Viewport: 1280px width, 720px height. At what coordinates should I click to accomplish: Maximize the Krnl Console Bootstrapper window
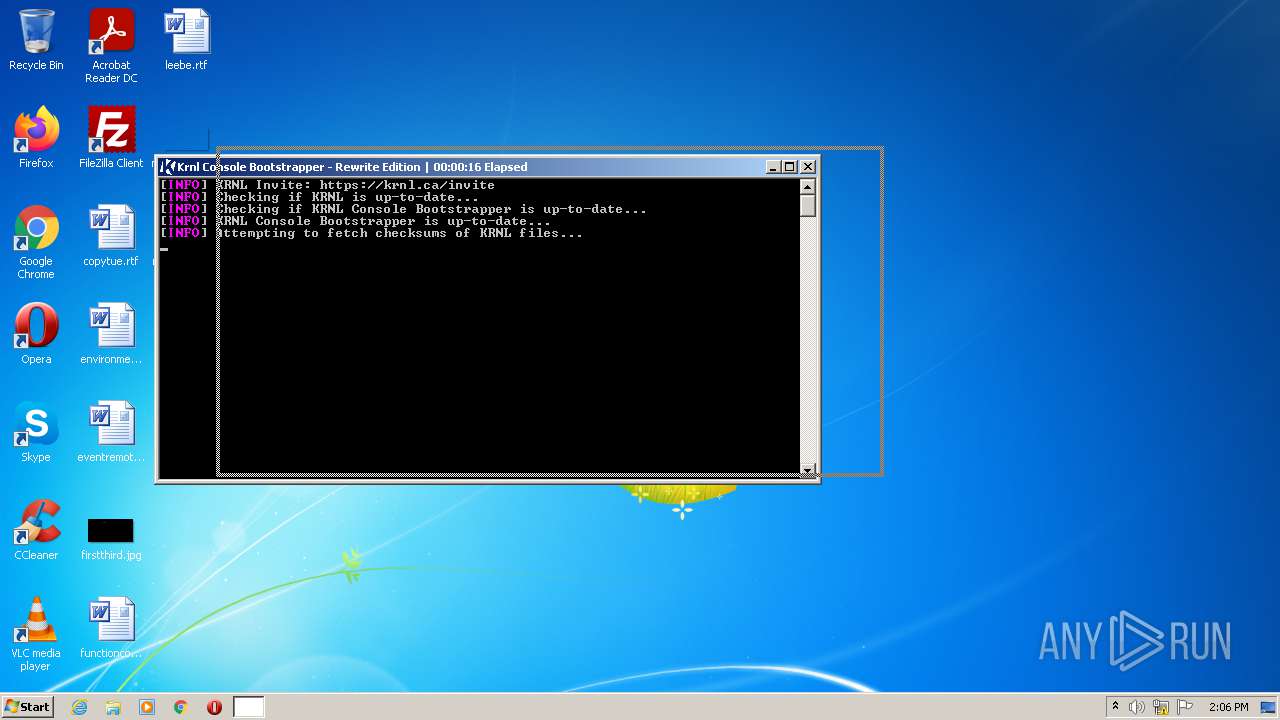(x=790, y=167)
